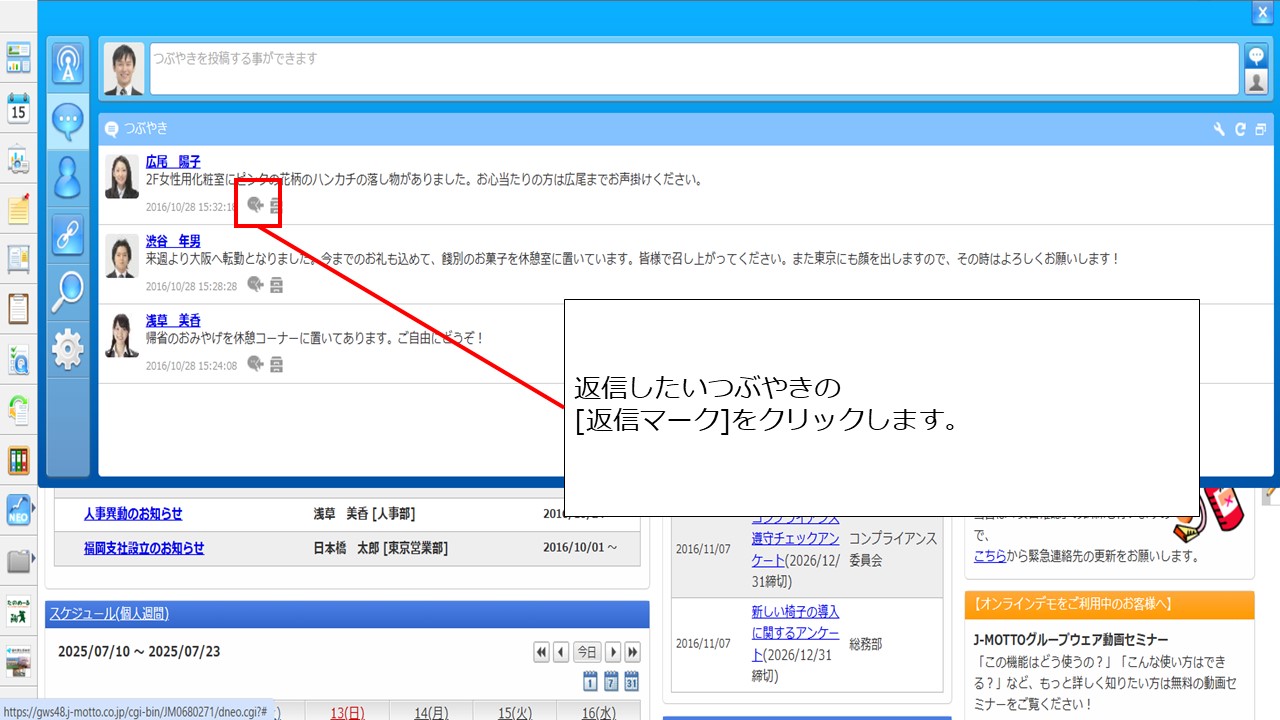Viewport: 1280px width, 720px height.
Task: Click the archive icon on 渋谷 年男's post
Action: tap(276, 285)
